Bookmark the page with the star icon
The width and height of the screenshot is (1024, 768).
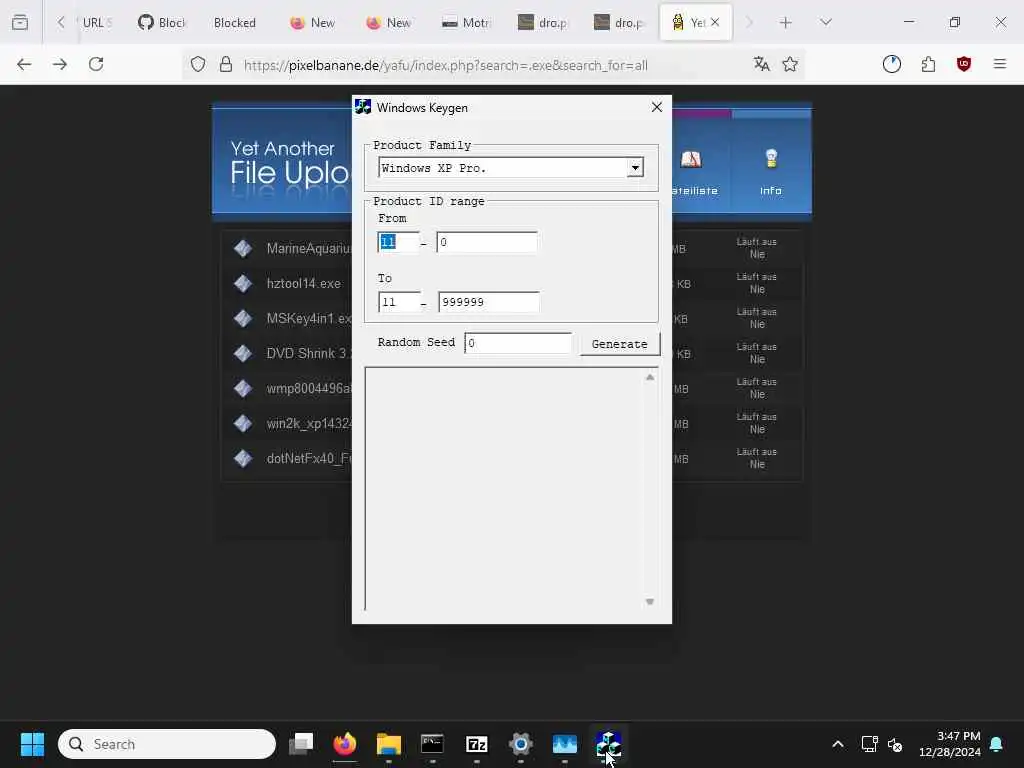pos(790,64)
